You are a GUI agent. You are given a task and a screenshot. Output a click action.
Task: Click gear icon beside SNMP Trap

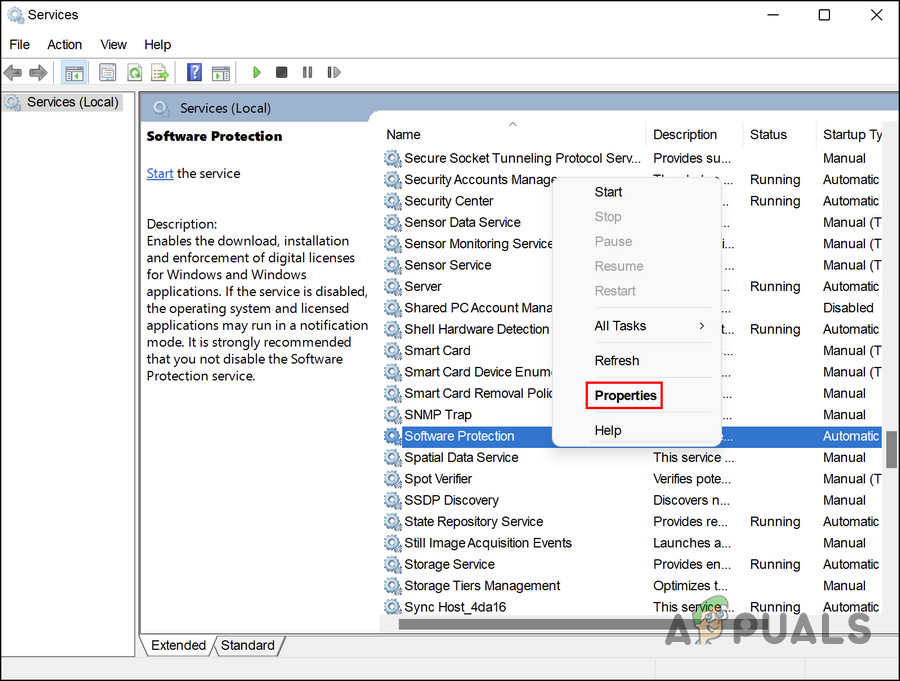pyautogui.click(x=393, y=415)
